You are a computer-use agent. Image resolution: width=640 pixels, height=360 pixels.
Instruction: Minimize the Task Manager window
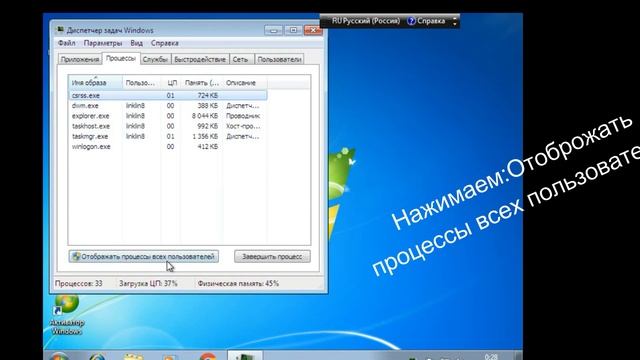click(x=273, y=30)
